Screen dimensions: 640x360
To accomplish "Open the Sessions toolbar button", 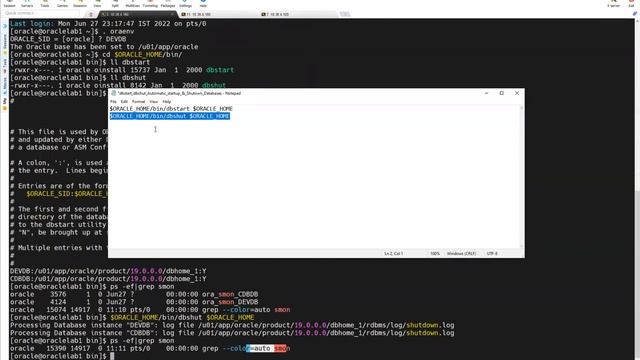I will tap(80, 4).
